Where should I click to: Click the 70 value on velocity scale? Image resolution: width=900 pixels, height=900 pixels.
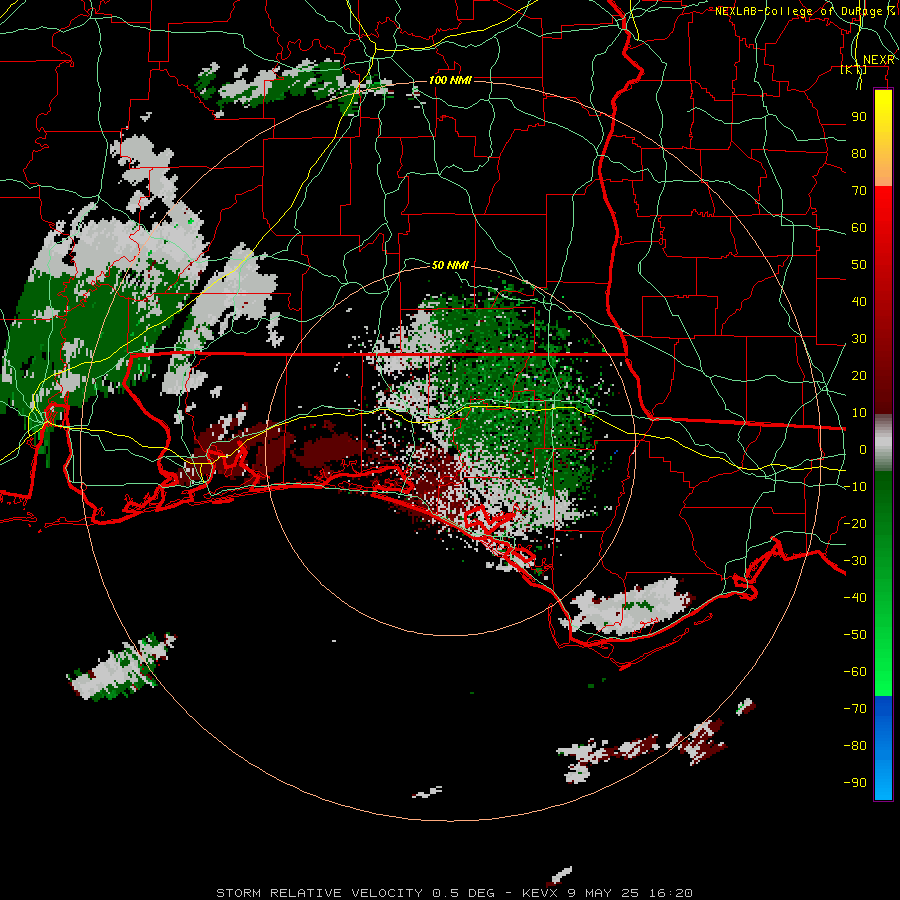tap(859, 191)
